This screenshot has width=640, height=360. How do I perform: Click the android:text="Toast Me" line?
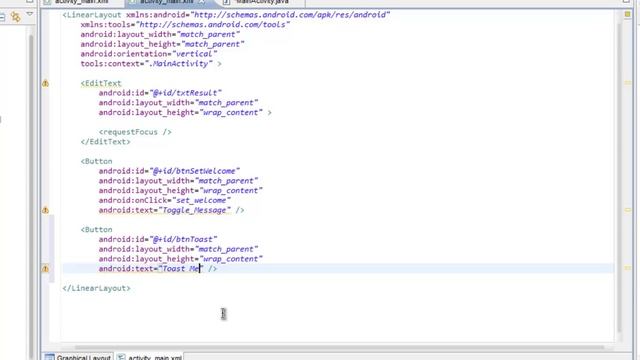158,269
